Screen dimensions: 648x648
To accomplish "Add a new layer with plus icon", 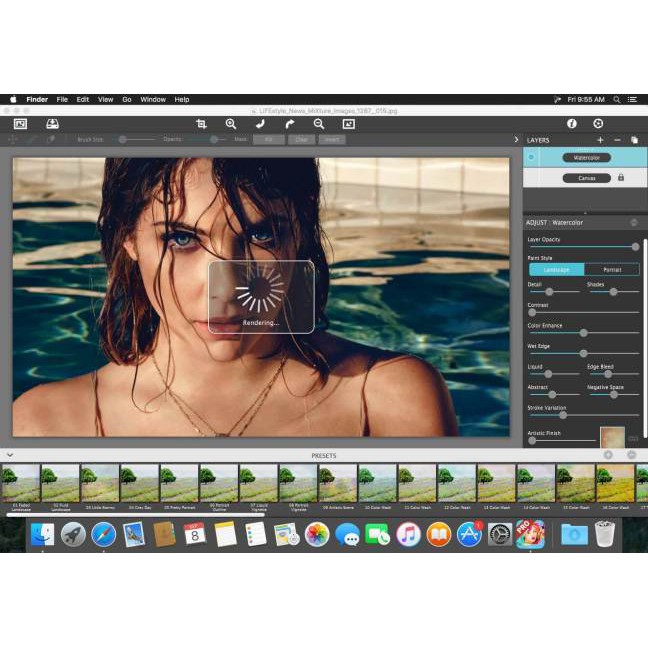I will (x=600, y=140).
